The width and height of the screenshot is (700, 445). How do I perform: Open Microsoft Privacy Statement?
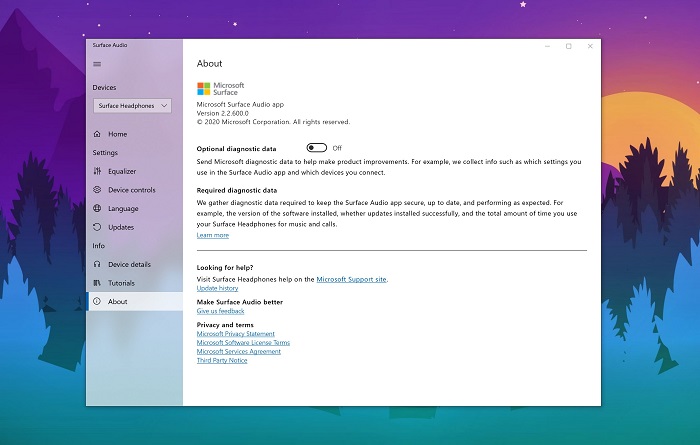[x=235, y=334]
